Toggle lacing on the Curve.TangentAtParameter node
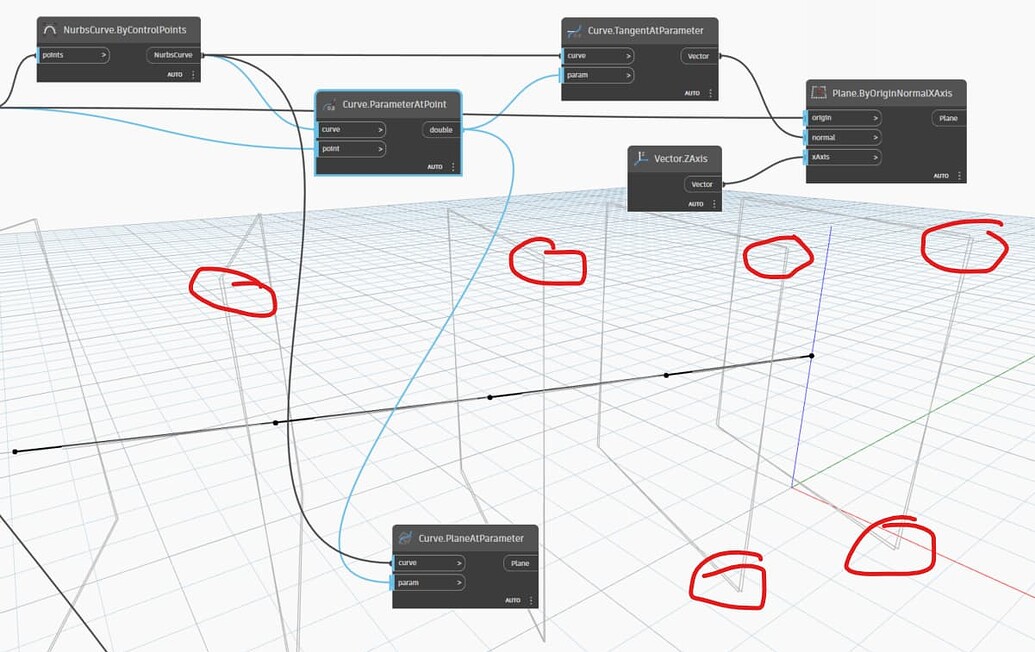The height and width of the screenshot is (652, 1035). pyautogui.click(x=690, y=92)
